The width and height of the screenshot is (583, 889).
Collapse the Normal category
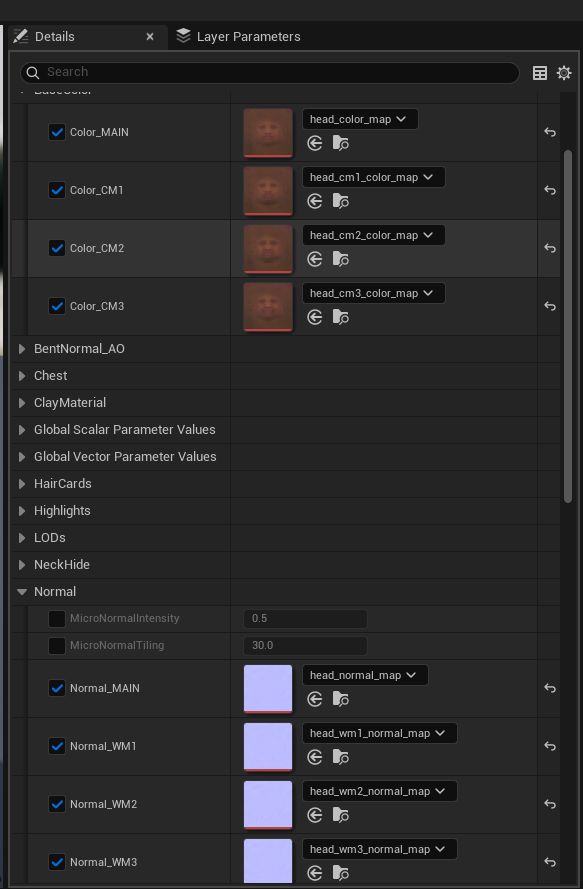pos(22,592)
